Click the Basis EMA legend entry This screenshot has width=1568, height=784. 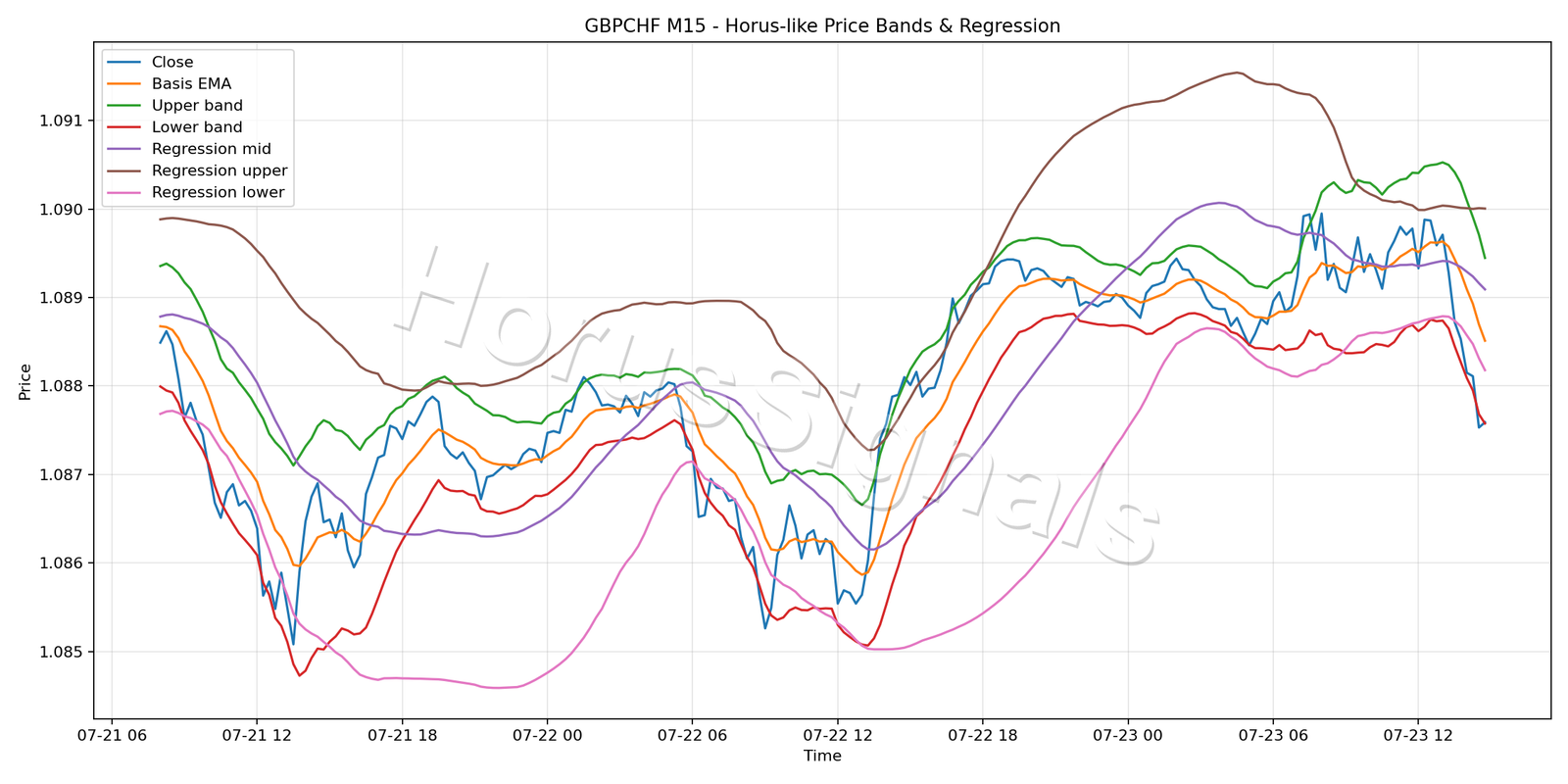(x=170, y=84)
